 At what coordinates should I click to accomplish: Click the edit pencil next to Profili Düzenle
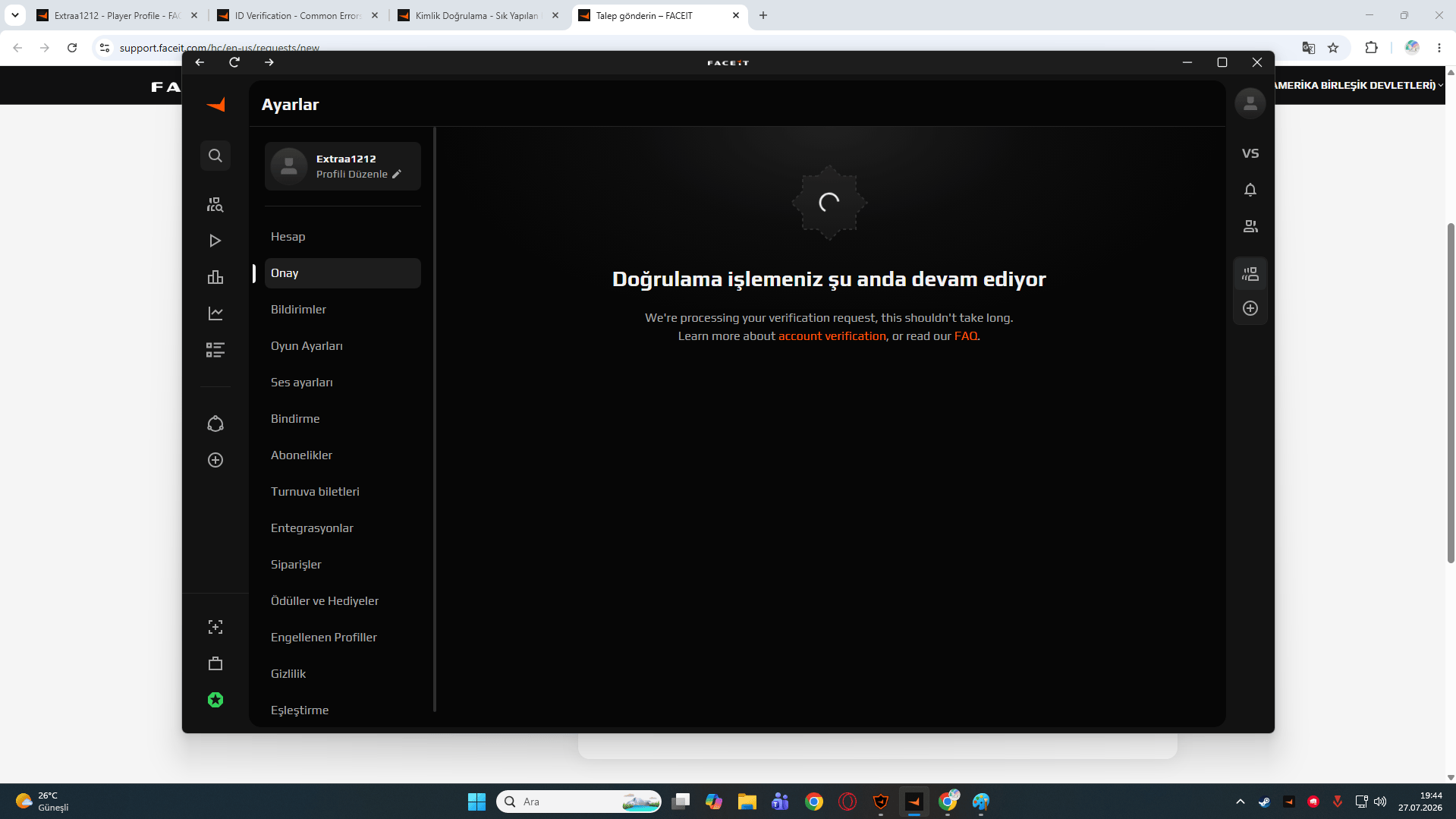coord(397,175)
